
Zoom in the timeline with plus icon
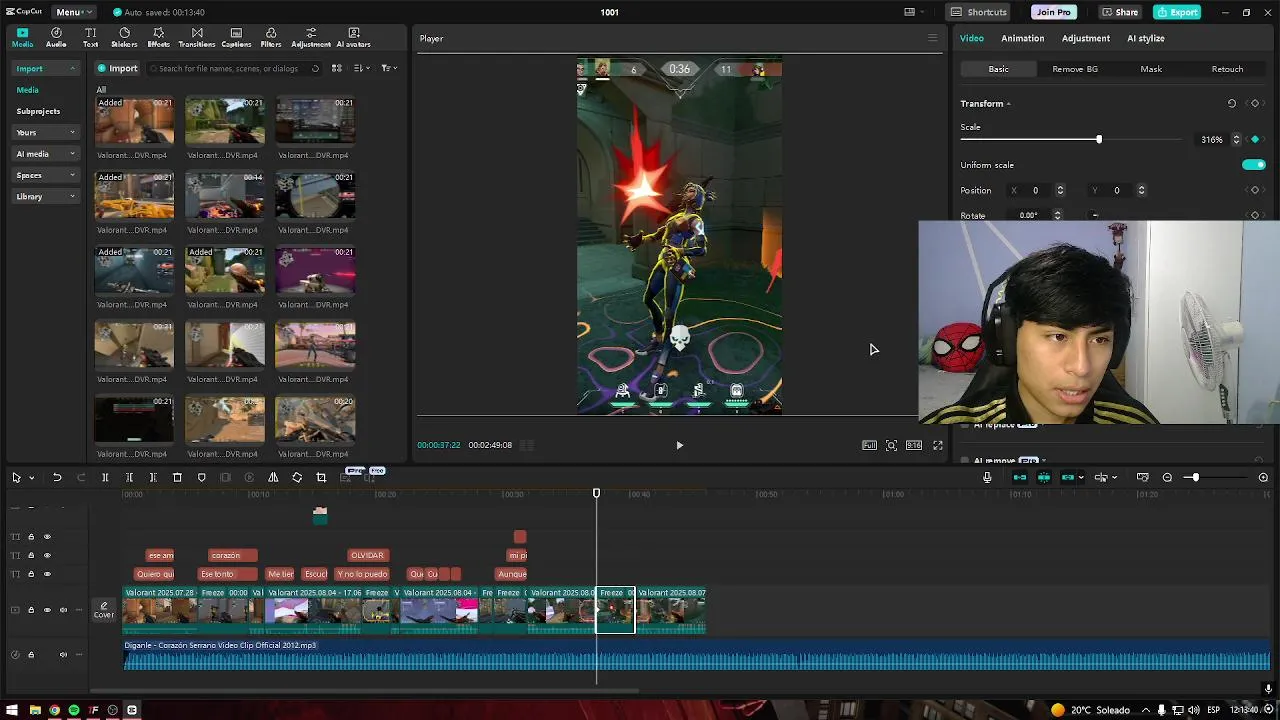[1263, 478]
